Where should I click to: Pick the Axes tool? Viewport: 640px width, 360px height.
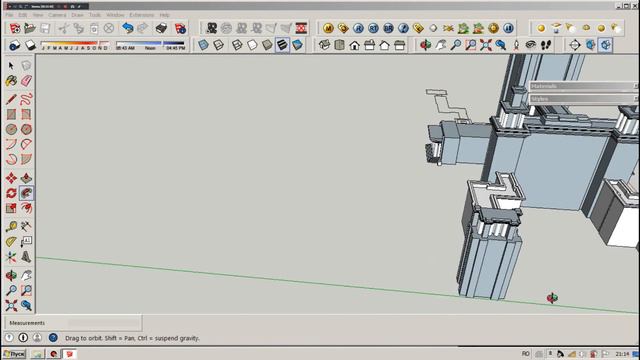pyautogui.click(x=11, y=257)
